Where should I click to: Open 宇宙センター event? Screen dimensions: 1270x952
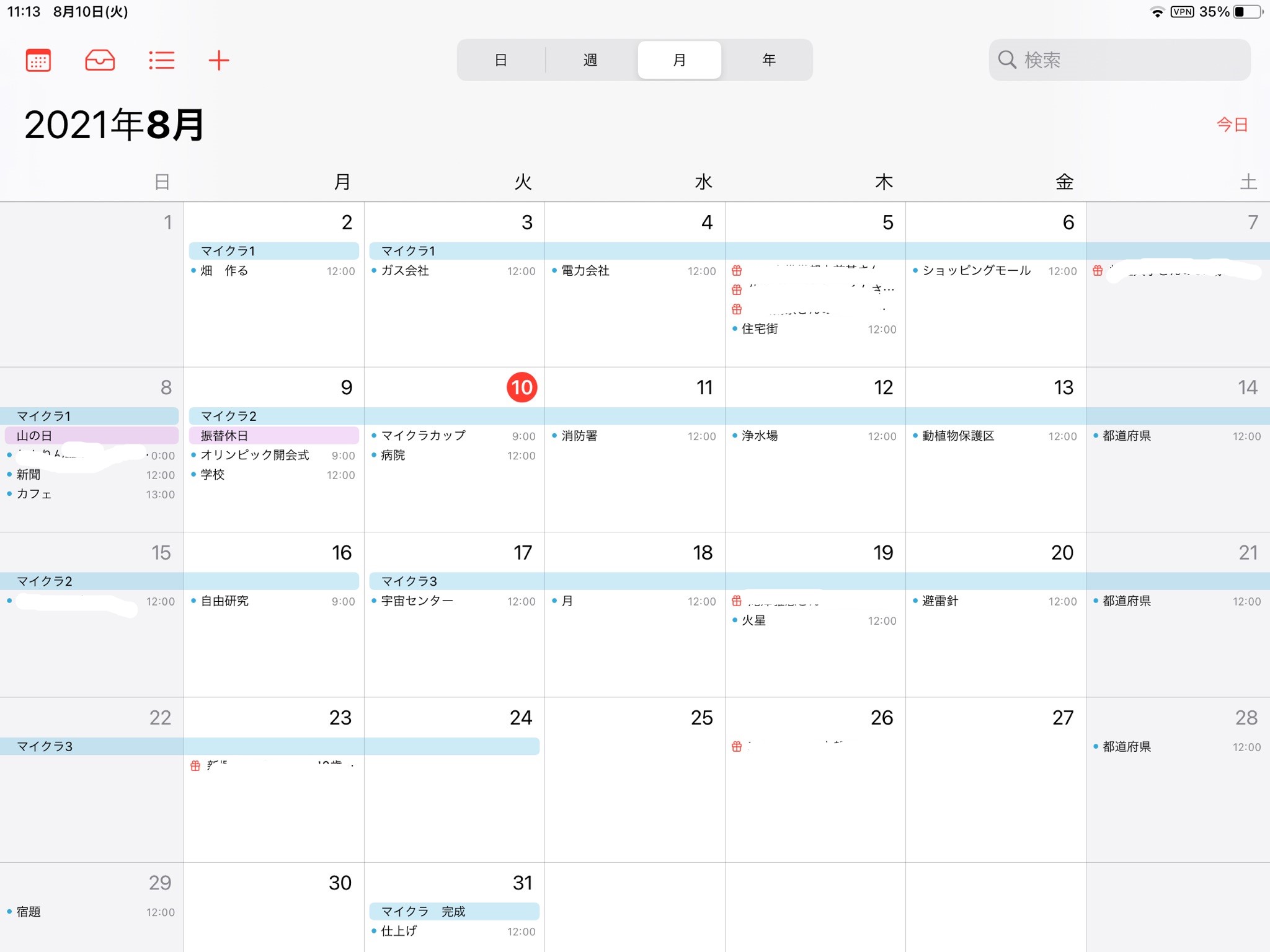(454, 601)
